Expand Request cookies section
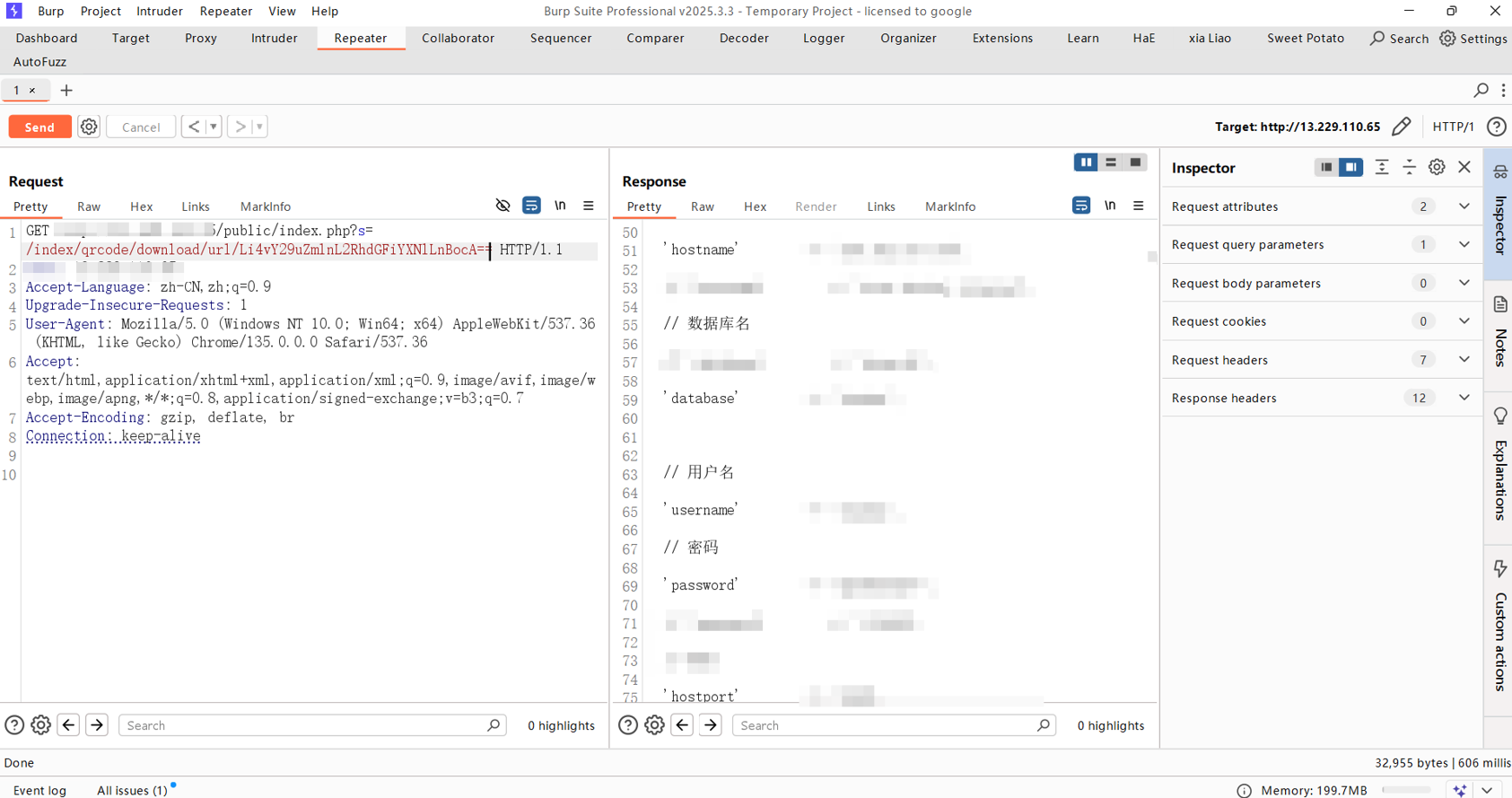 pyautogui.click(x=1323, y=321)
